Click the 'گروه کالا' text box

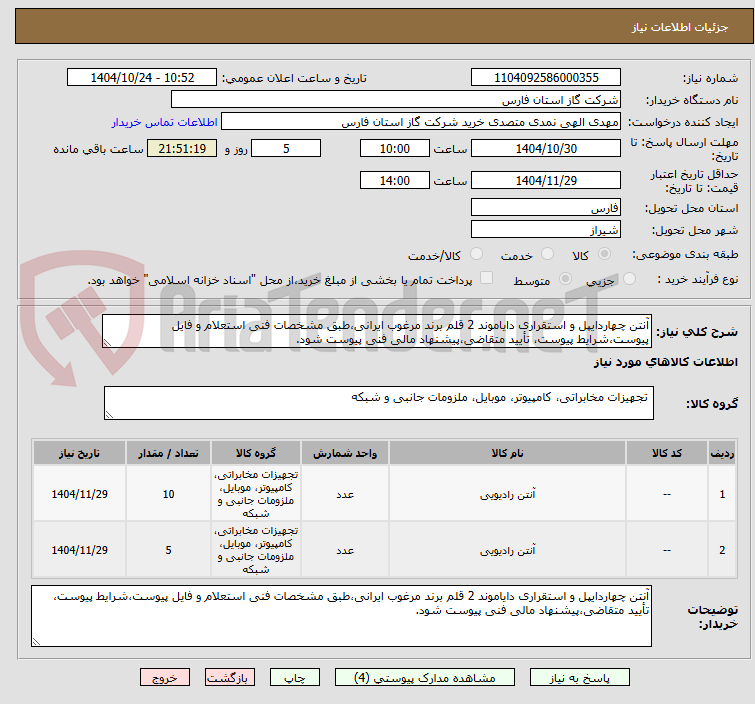pos(378,403)
